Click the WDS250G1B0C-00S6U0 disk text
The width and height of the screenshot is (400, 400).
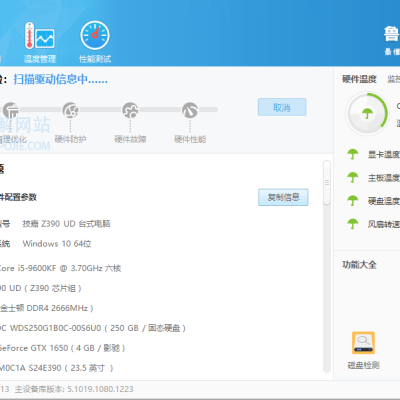93,328
